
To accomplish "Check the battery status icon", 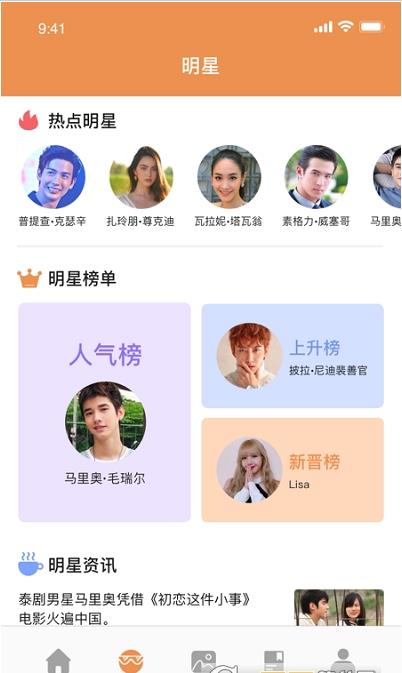I will tap(372, 27).
